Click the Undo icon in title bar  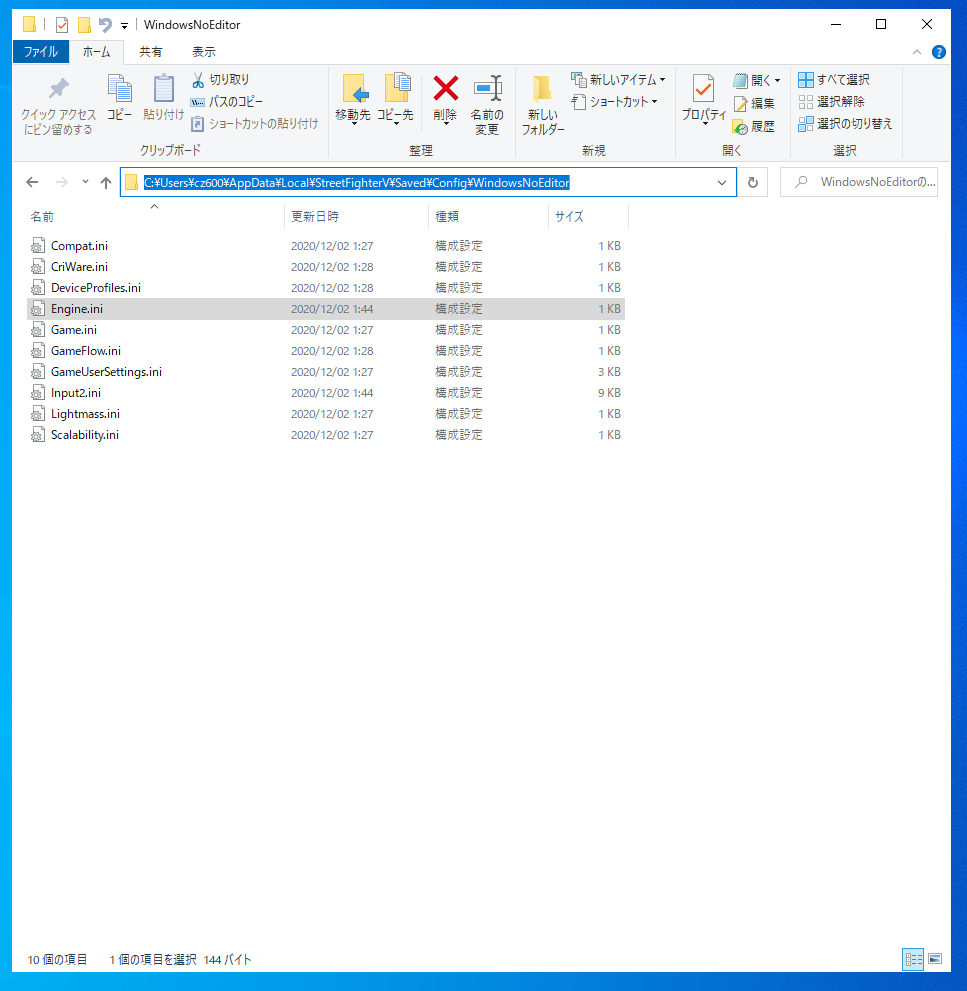(105, 25)
